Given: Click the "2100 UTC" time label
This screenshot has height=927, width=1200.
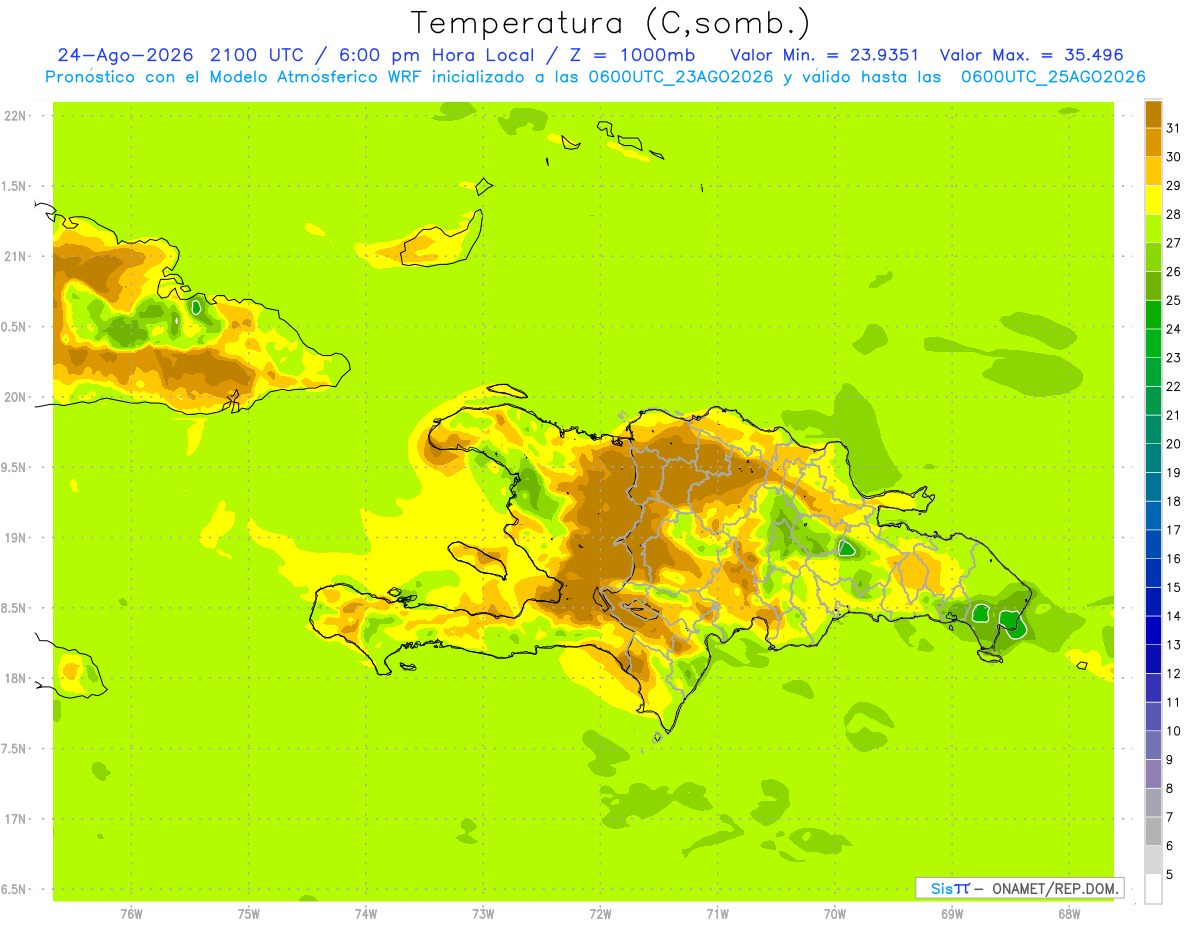Looking at the screenshot, I should (x=259, y=55).
